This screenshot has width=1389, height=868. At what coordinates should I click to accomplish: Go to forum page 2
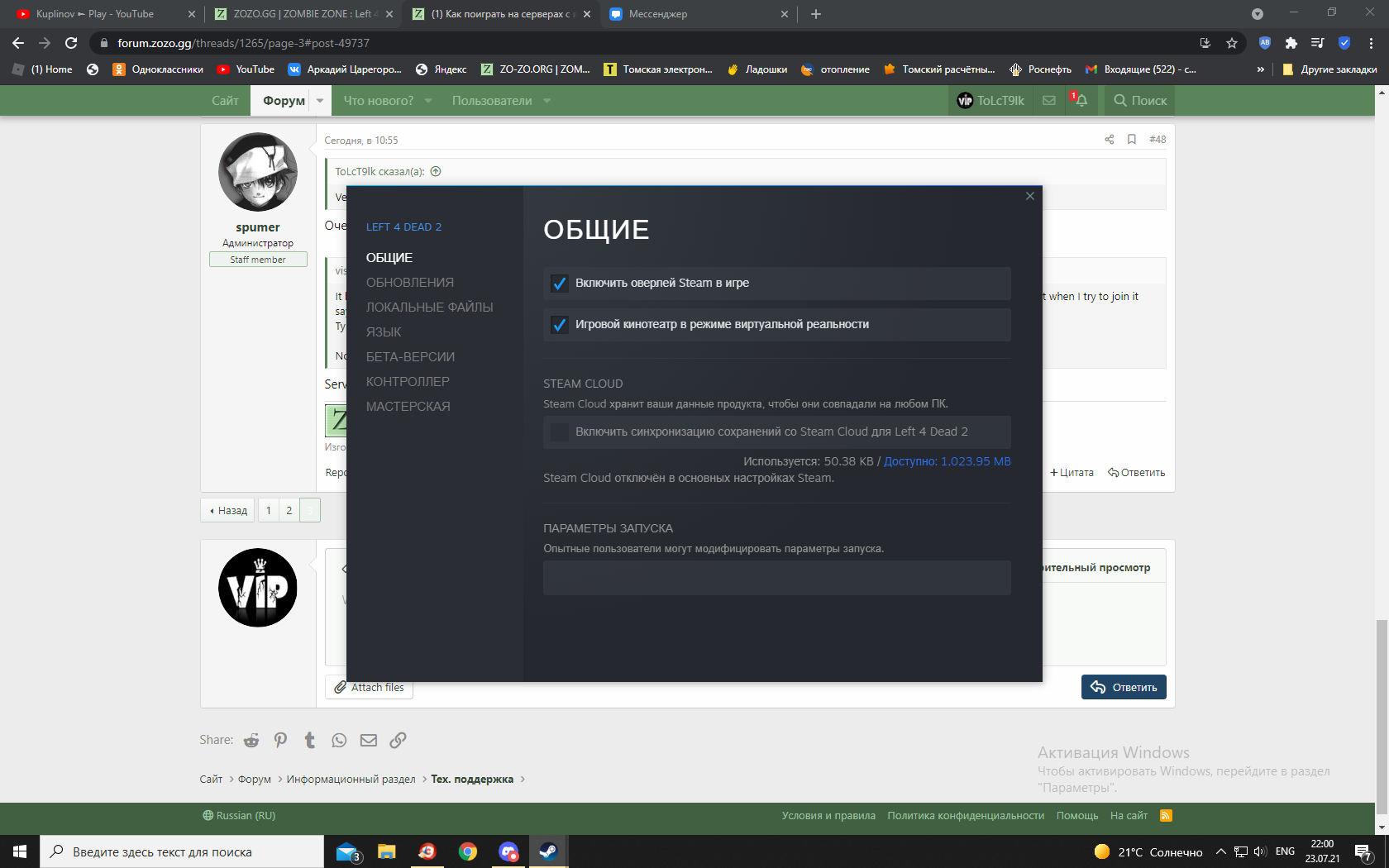(289, 511)
